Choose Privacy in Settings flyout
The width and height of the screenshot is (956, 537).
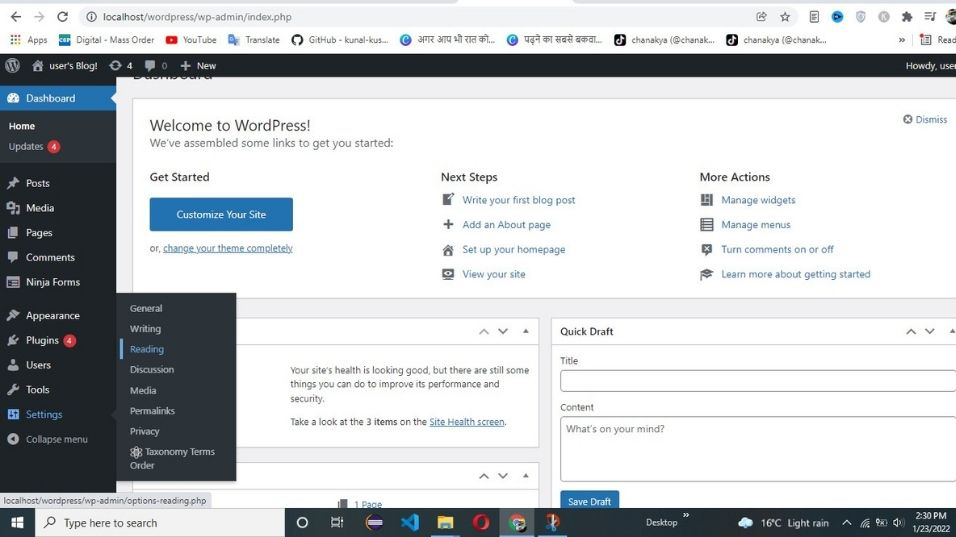point(144,431)
